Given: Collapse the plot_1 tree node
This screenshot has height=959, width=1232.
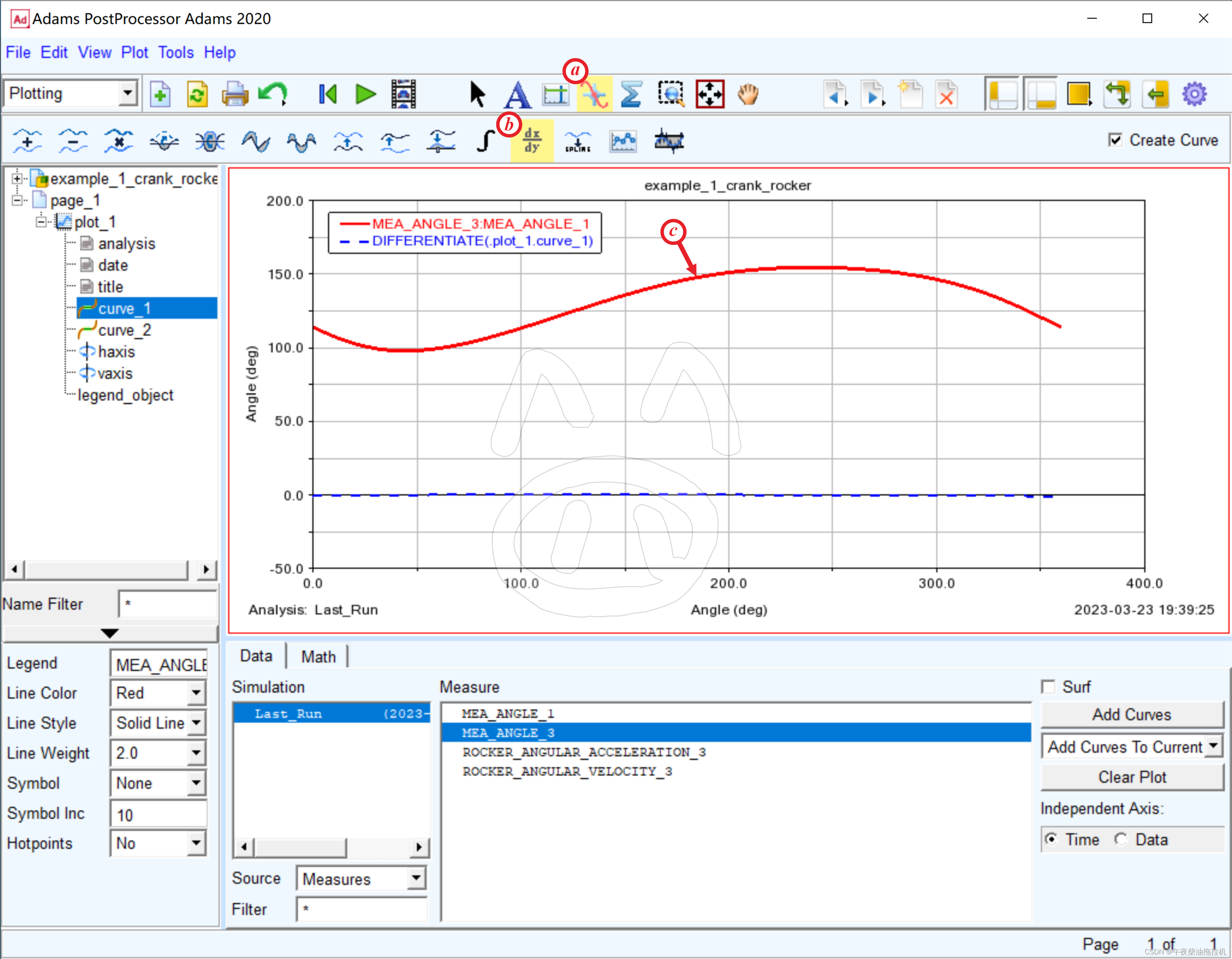Looking at the screenshot, I should tap(41, 222).
